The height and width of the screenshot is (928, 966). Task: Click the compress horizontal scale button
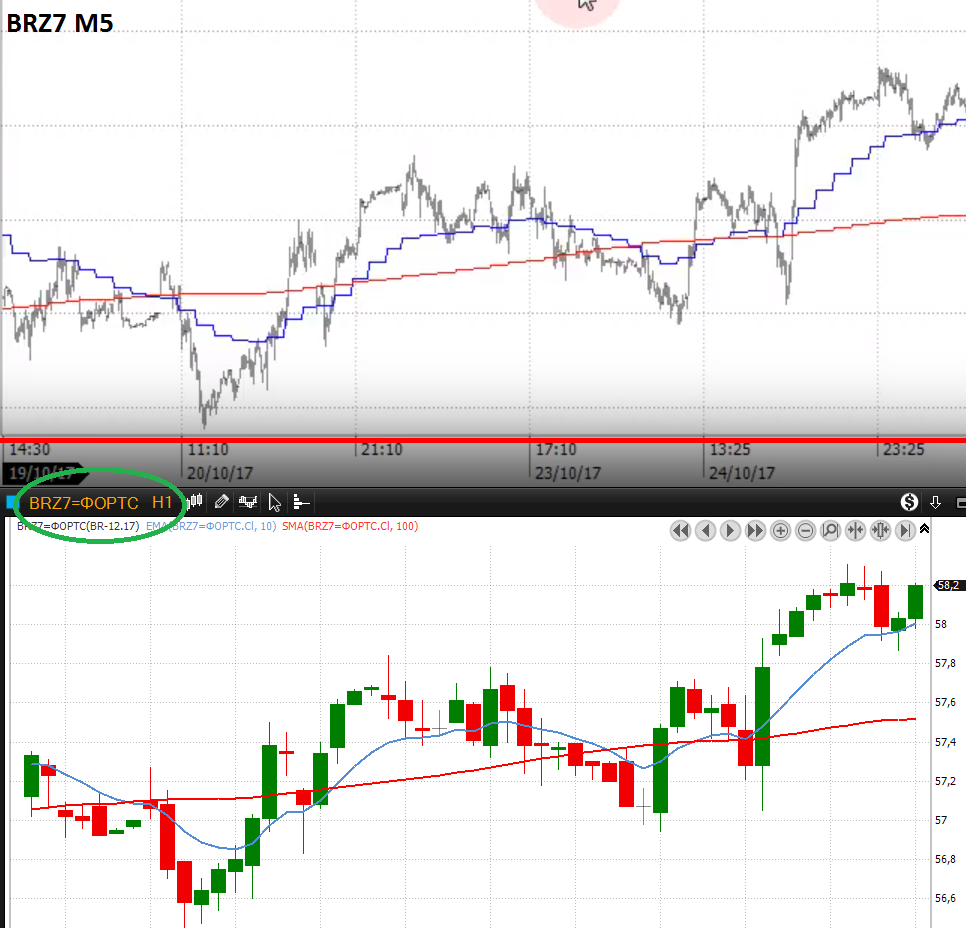point(855,531)
